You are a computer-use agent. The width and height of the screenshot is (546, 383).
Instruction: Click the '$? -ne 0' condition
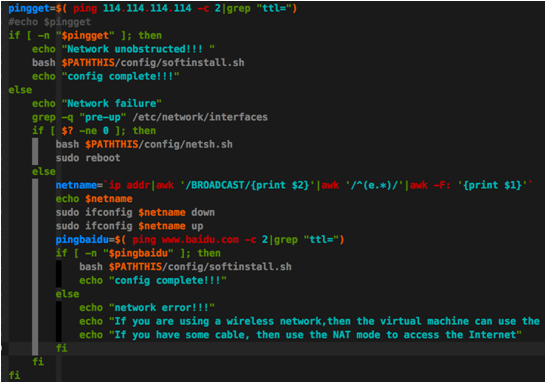coord(85,131)
